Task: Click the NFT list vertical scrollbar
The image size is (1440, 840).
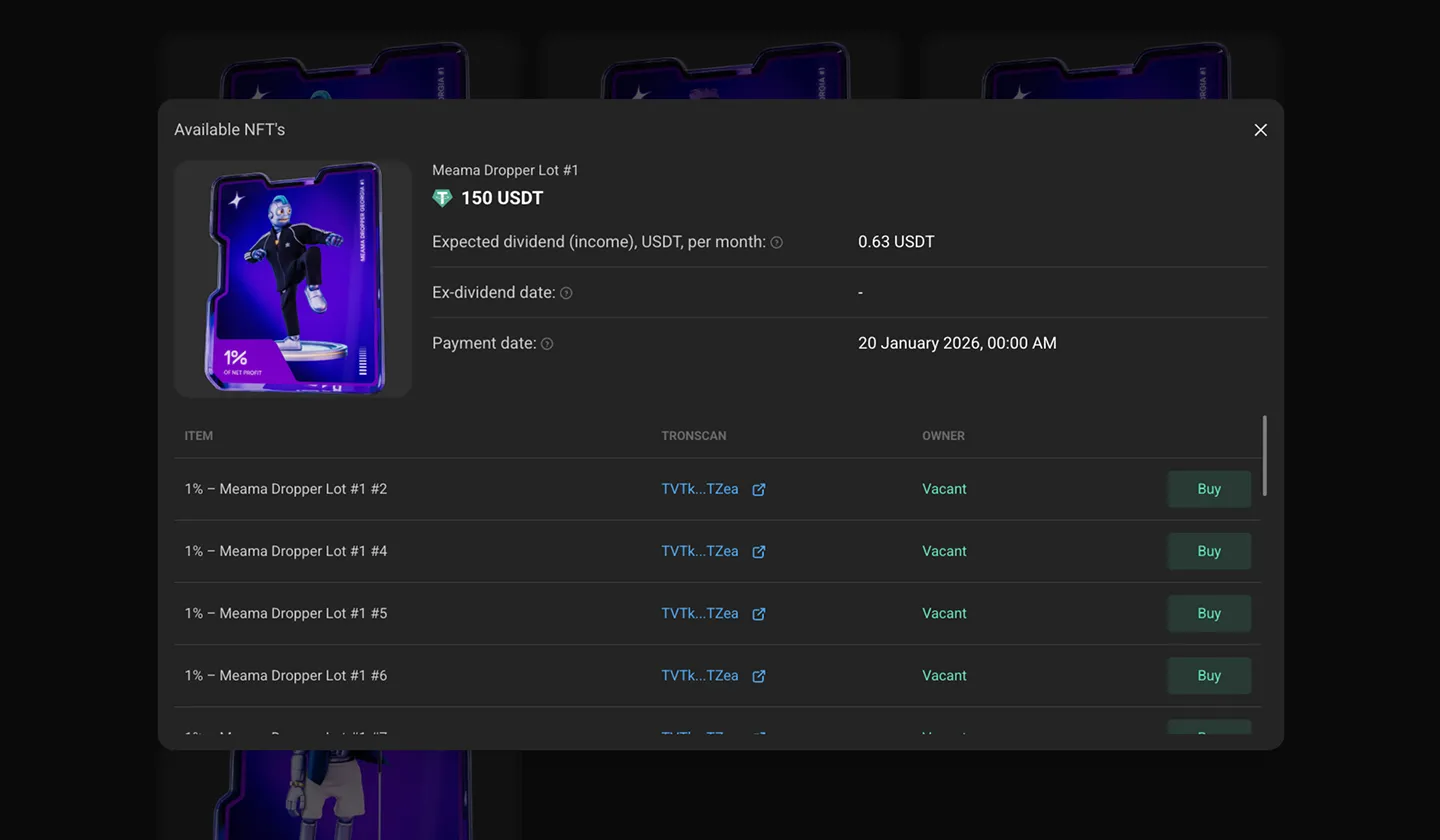Action: pos(1265,456)
